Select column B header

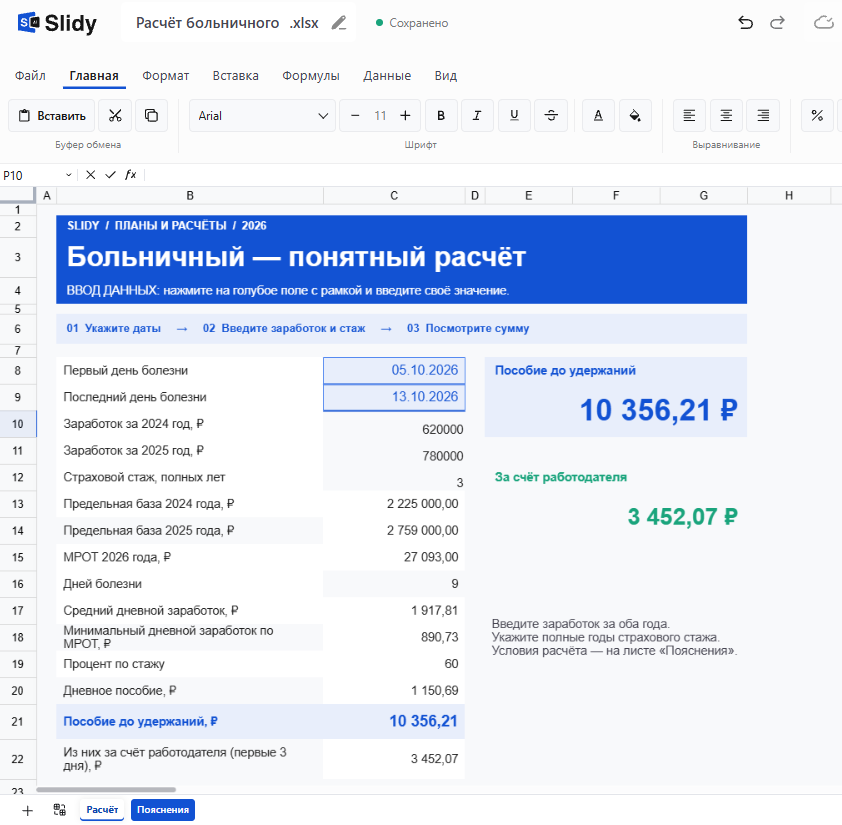pos(190,196)
